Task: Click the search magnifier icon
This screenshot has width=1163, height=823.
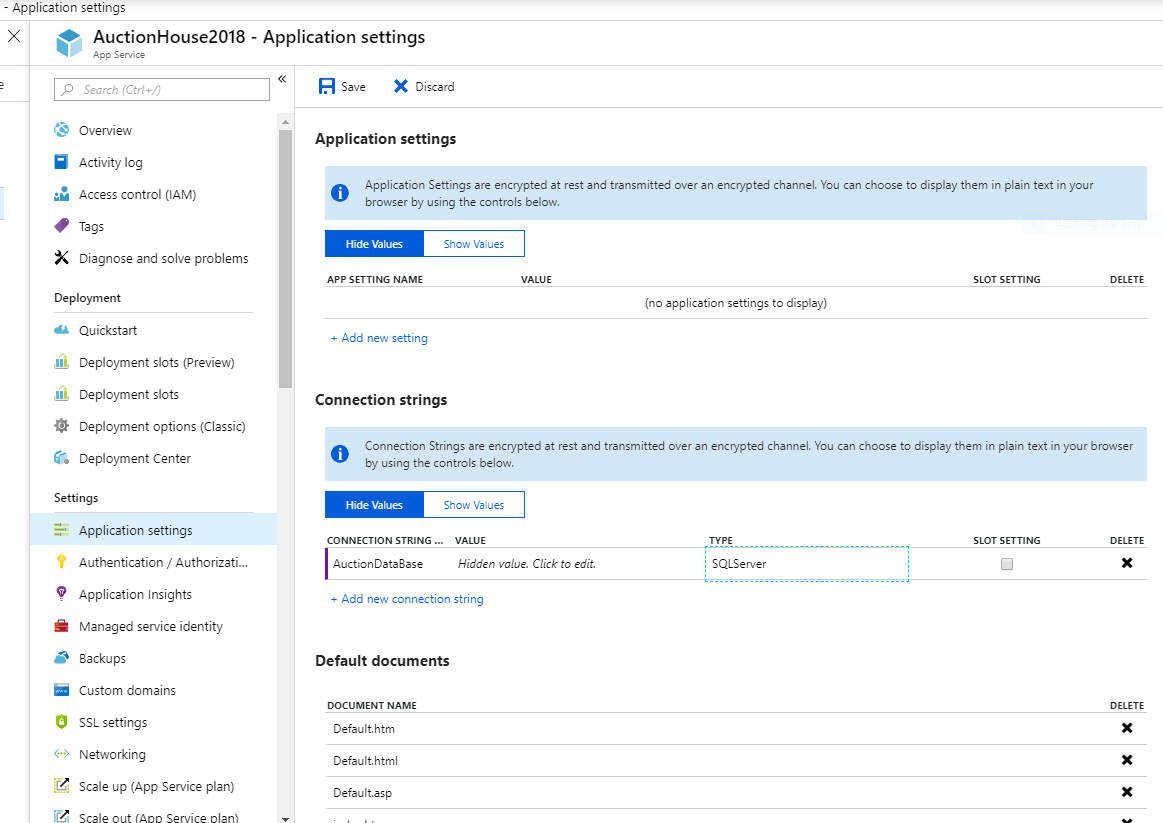Action: [67, 90]
